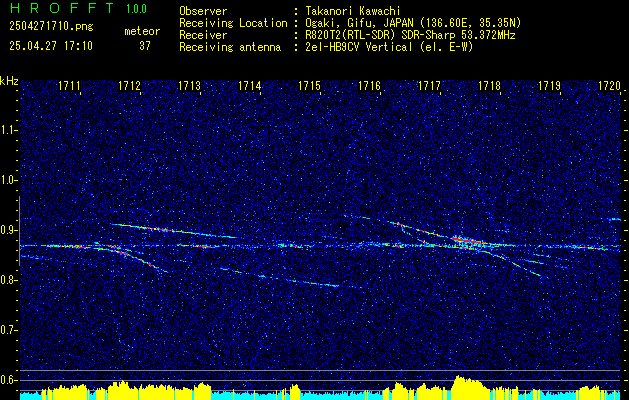
Task: Click the filename 2504271710.png
Action: [x=51, y=26]
